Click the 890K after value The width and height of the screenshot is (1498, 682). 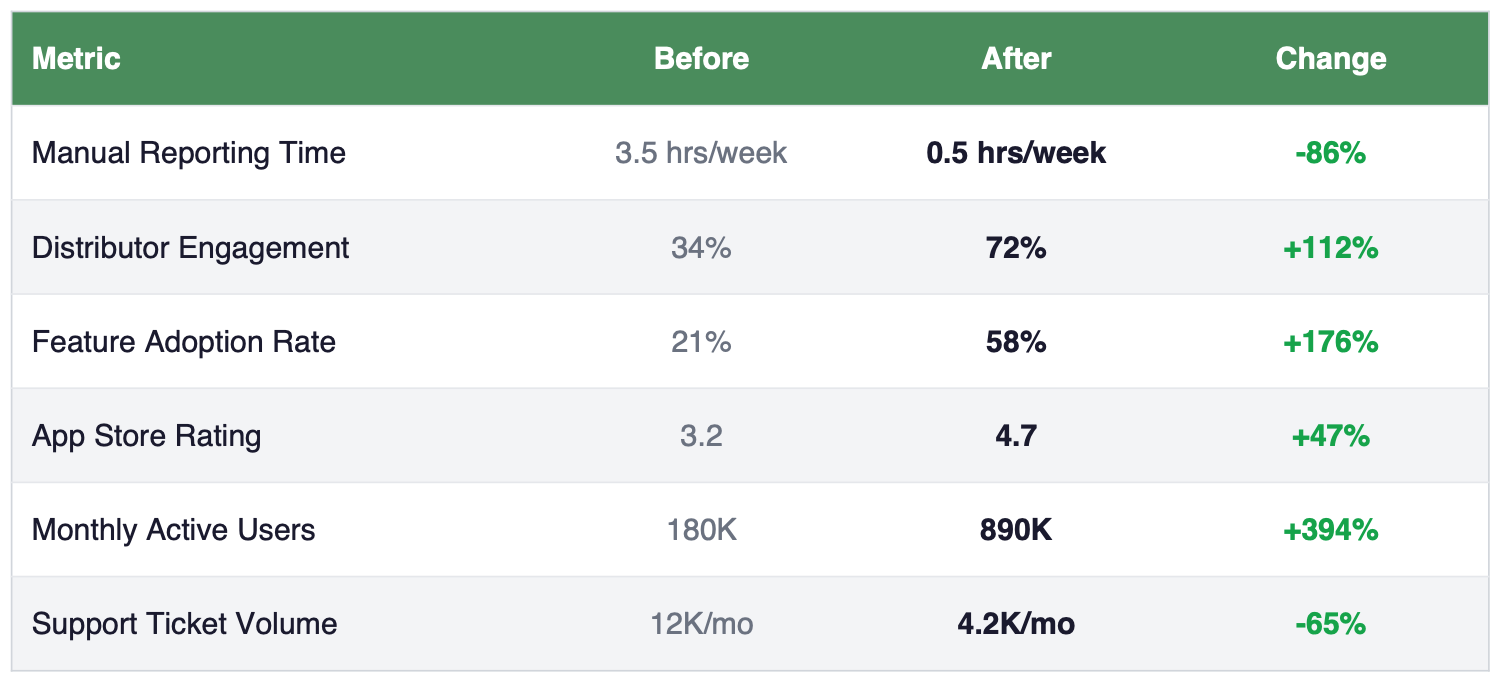[1016, 530]
